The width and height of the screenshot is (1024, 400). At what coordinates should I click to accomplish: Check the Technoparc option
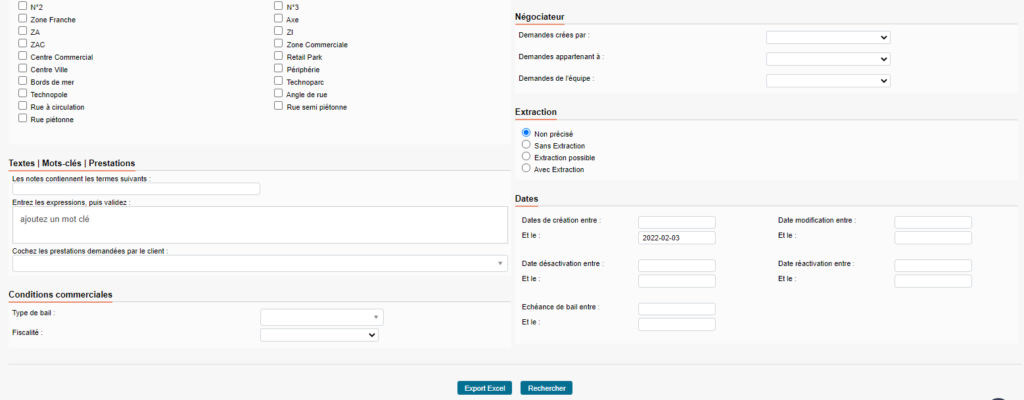pyautogui.click(x=279, y=82)
